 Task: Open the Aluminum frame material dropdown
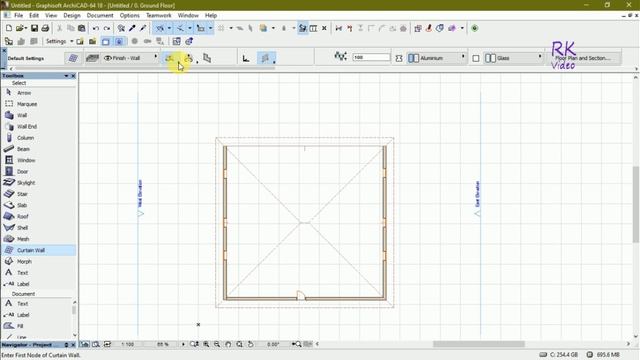(x=437, y=58)
